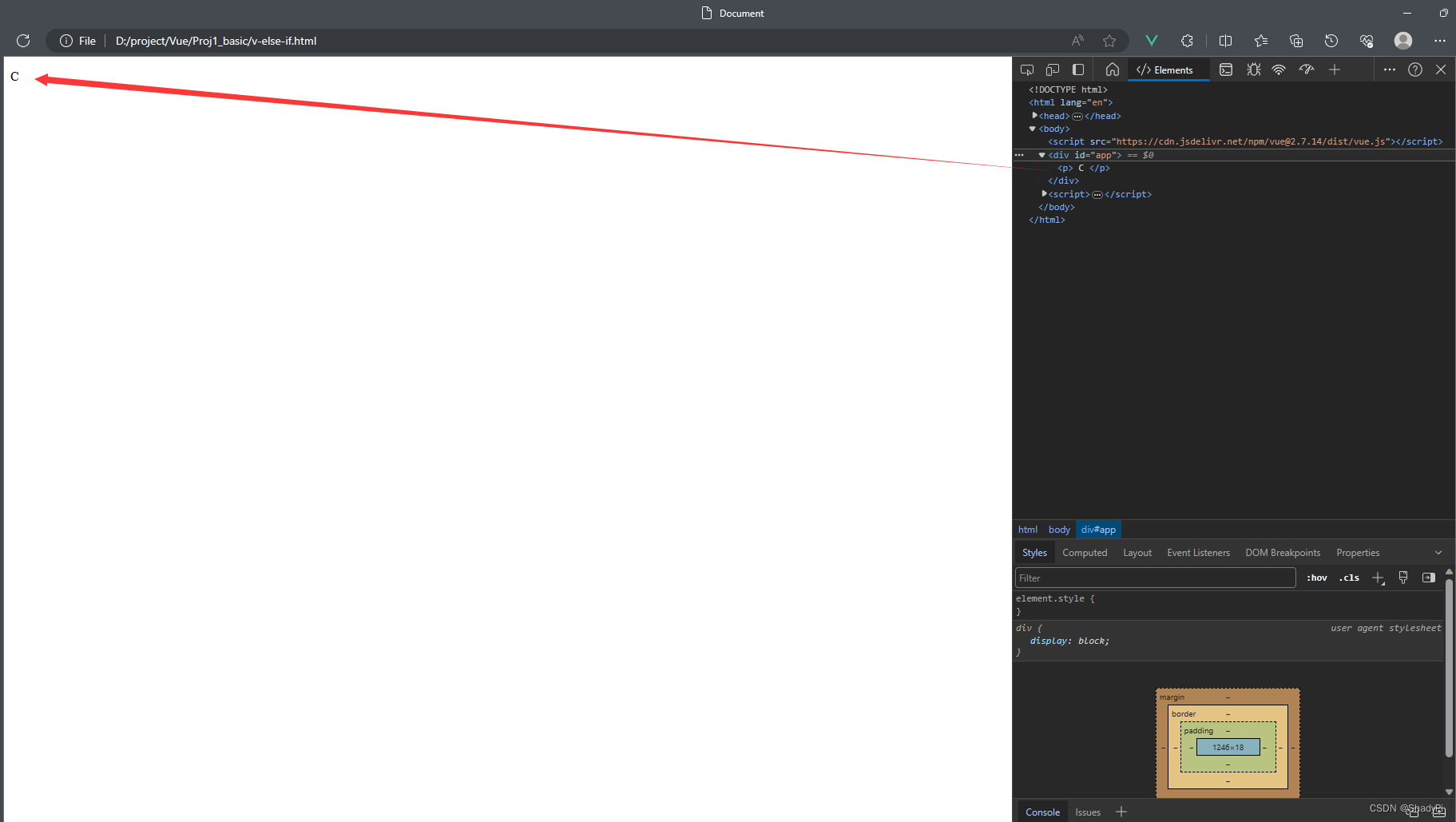Open the Issues drawer tab
Viewport: 1456px width, 822px height.
click(1088, 812)
